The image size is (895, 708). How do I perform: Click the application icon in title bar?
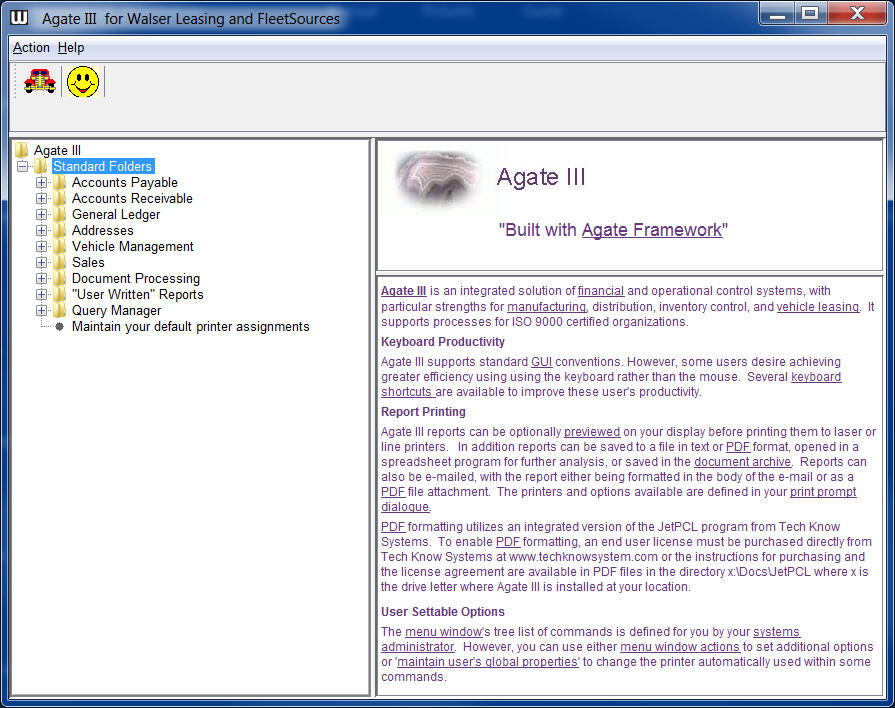19,18
